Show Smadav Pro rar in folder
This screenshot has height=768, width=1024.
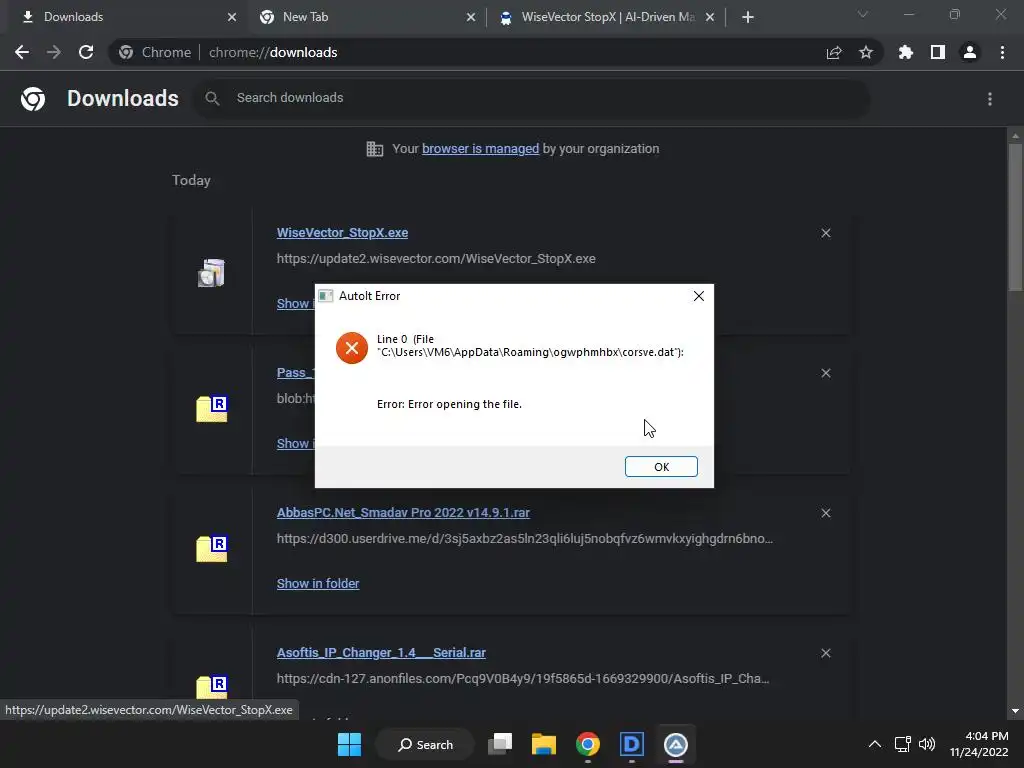pos(317,583)
